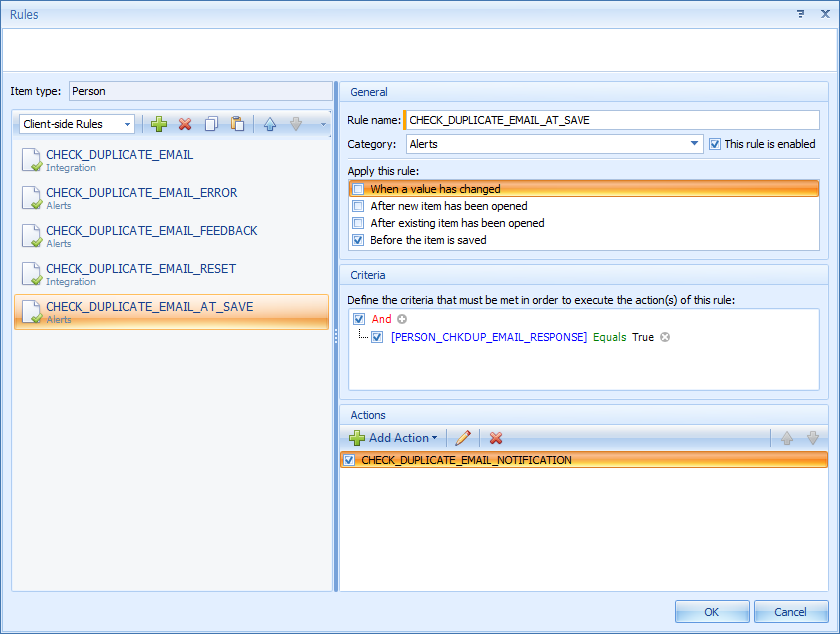
Task: Click inside the Rule name field
Action: pos(610,120)
